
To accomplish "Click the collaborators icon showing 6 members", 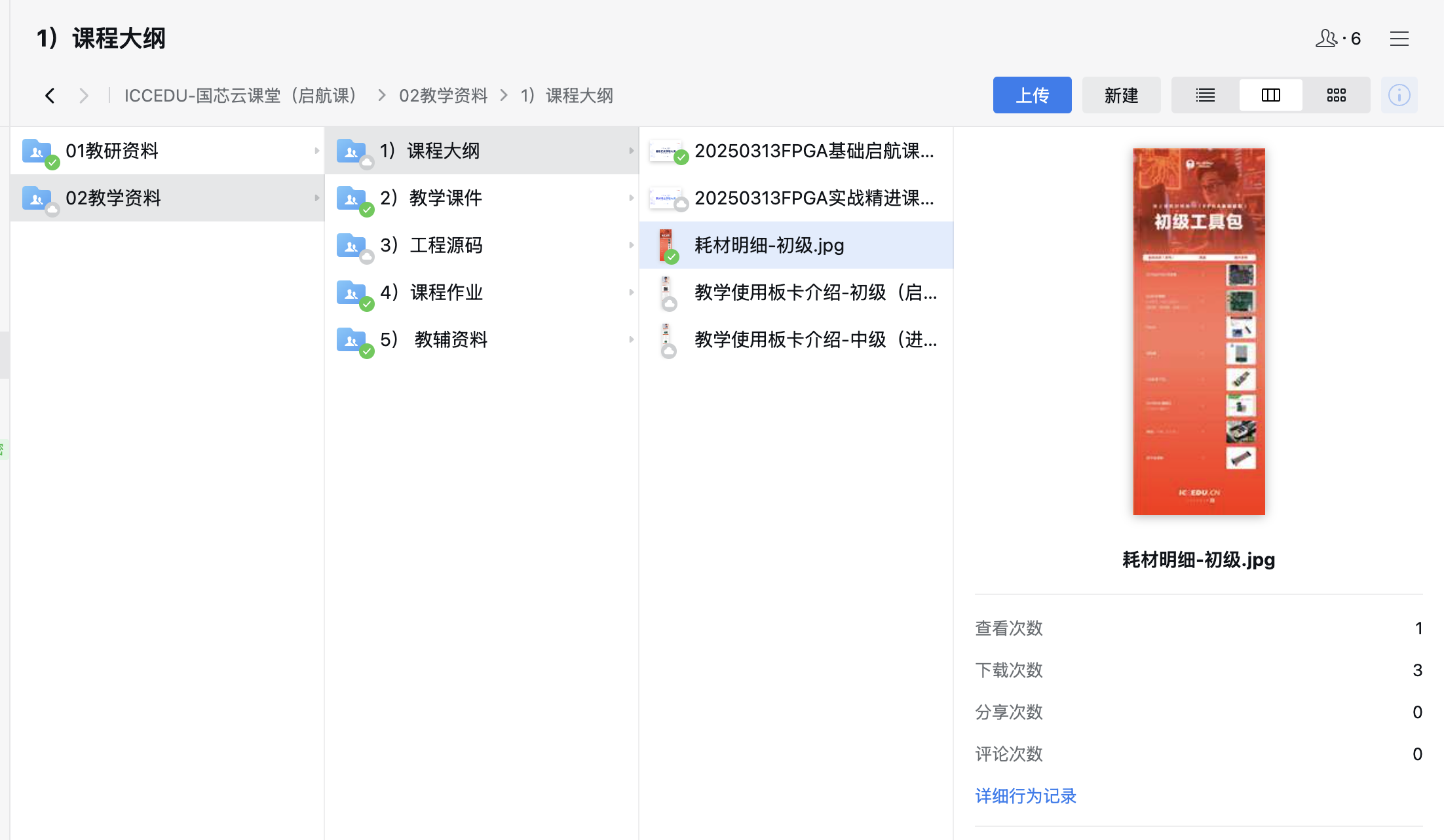I will click(1327, 38).
